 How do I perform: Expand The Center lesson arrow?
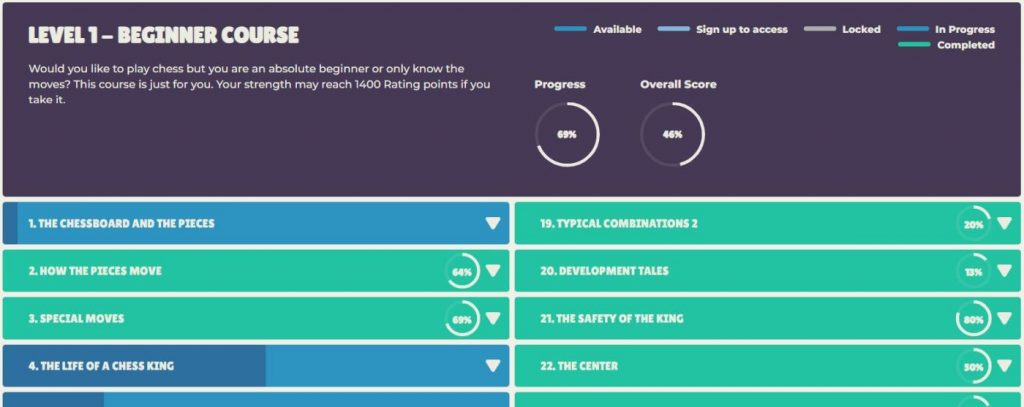pyautogui.click(x=1004, y=366)
